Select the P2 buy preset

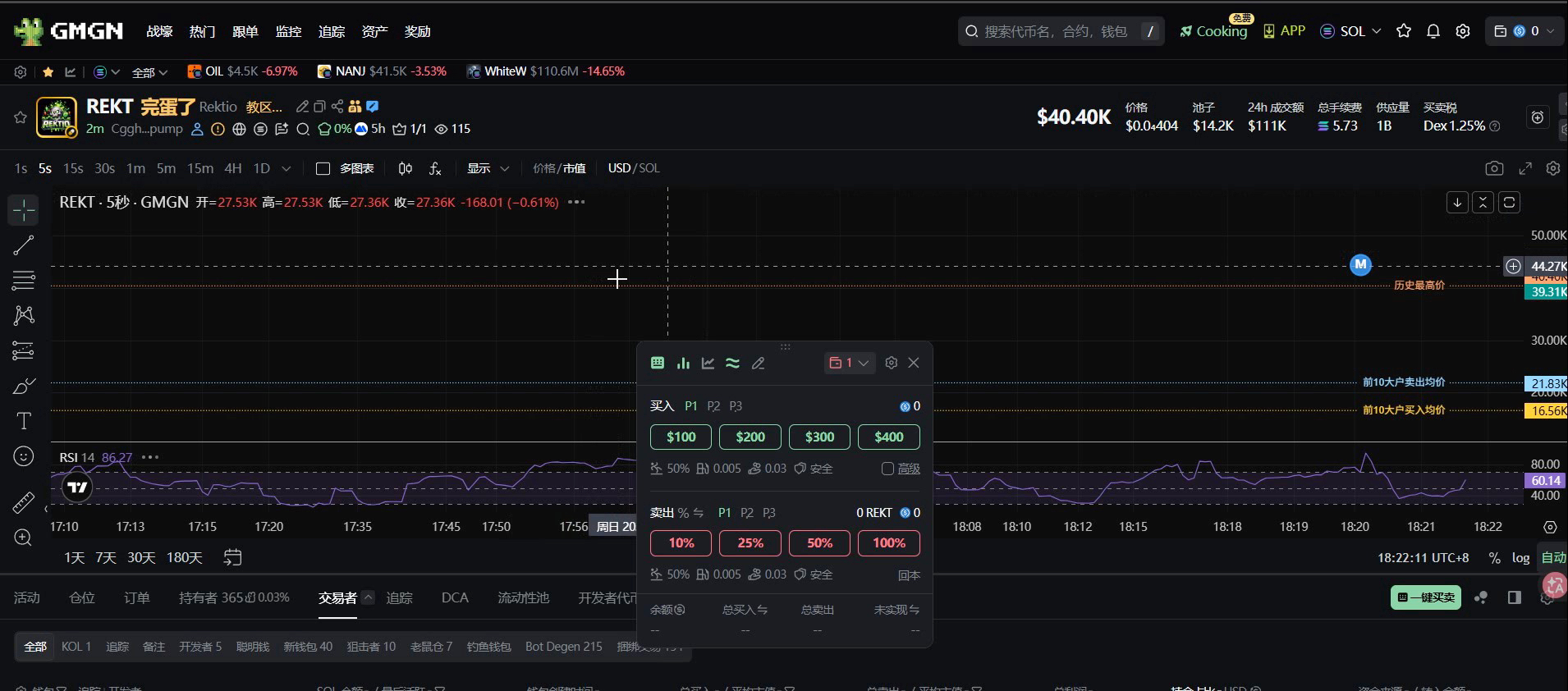[x=713, y=406]
